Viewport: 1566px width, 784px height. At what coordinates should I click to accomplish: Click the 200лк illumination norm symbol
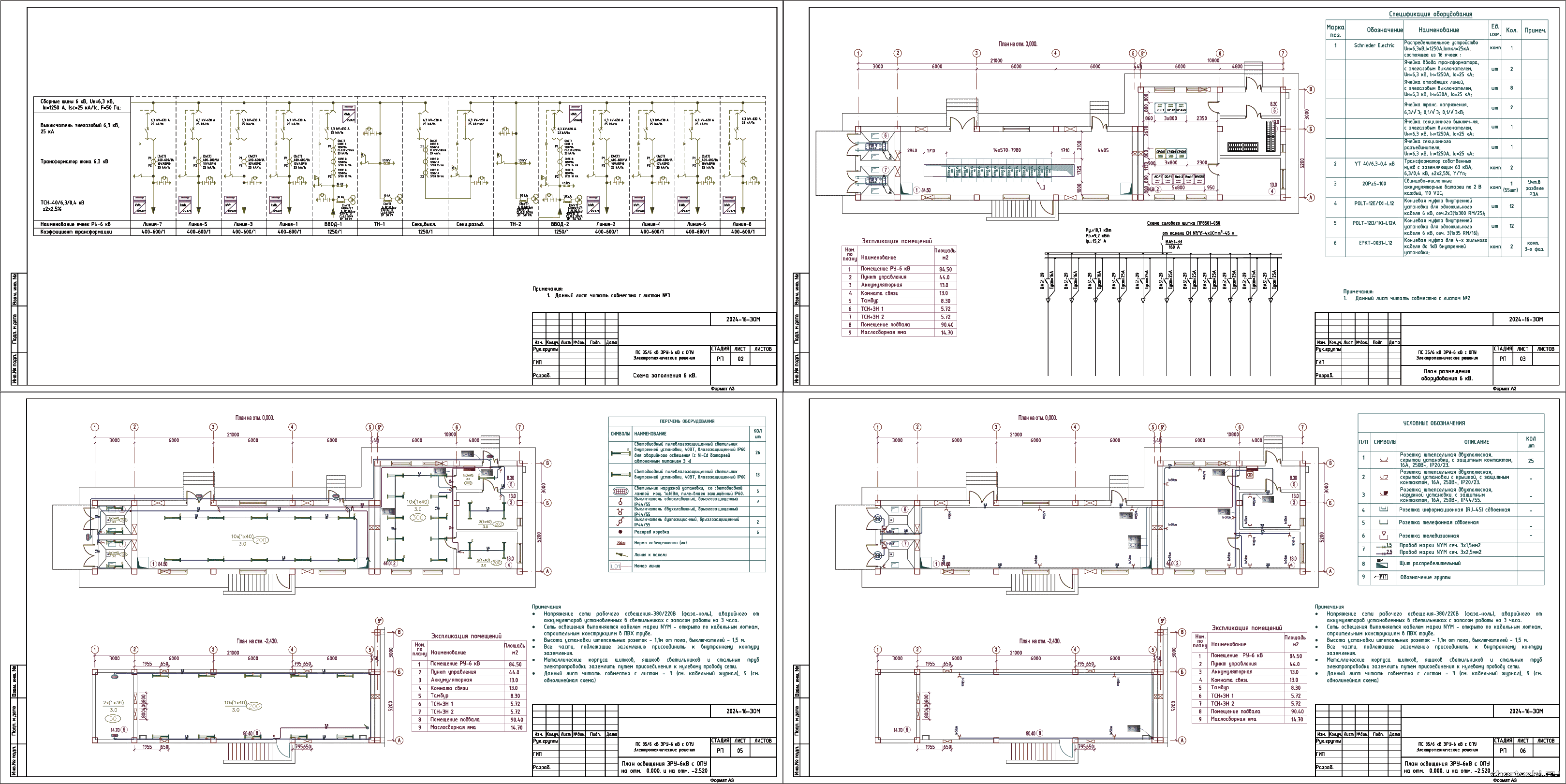point(620,543)
